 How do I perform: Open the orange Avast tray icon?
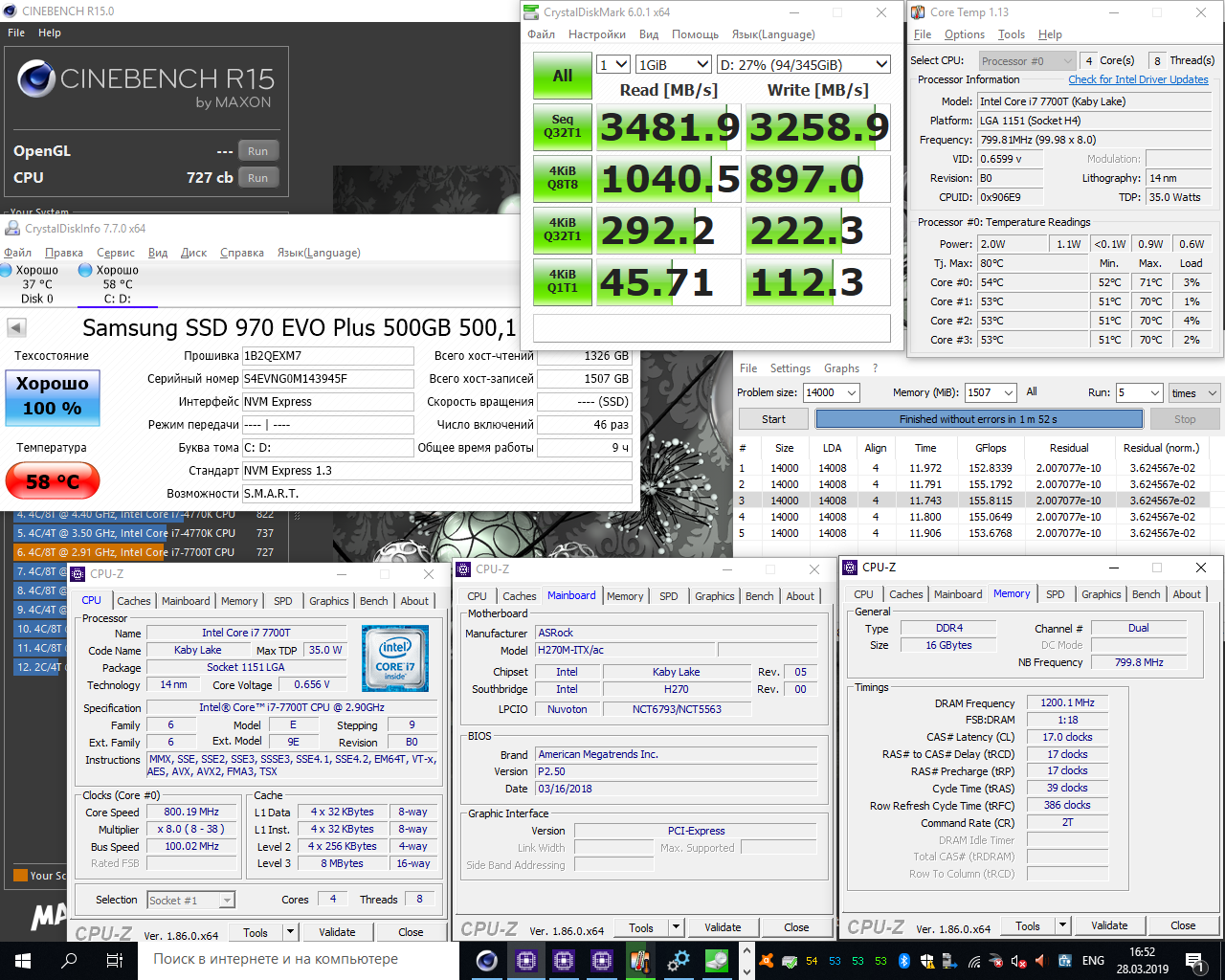click(x=766, y=961)
